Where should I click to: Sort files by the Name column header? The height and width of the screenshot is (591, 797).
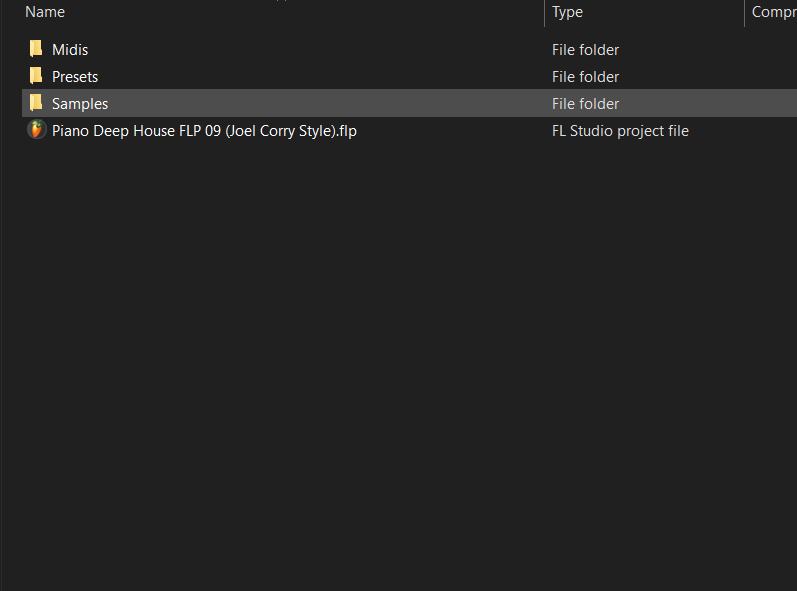(45, 12)
